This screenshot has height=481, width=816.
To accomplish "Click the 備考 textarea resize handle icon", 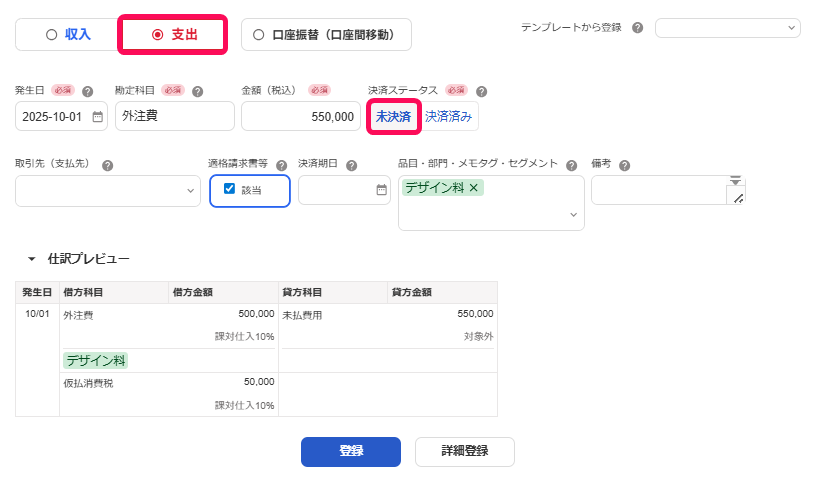I will point(738,198).
